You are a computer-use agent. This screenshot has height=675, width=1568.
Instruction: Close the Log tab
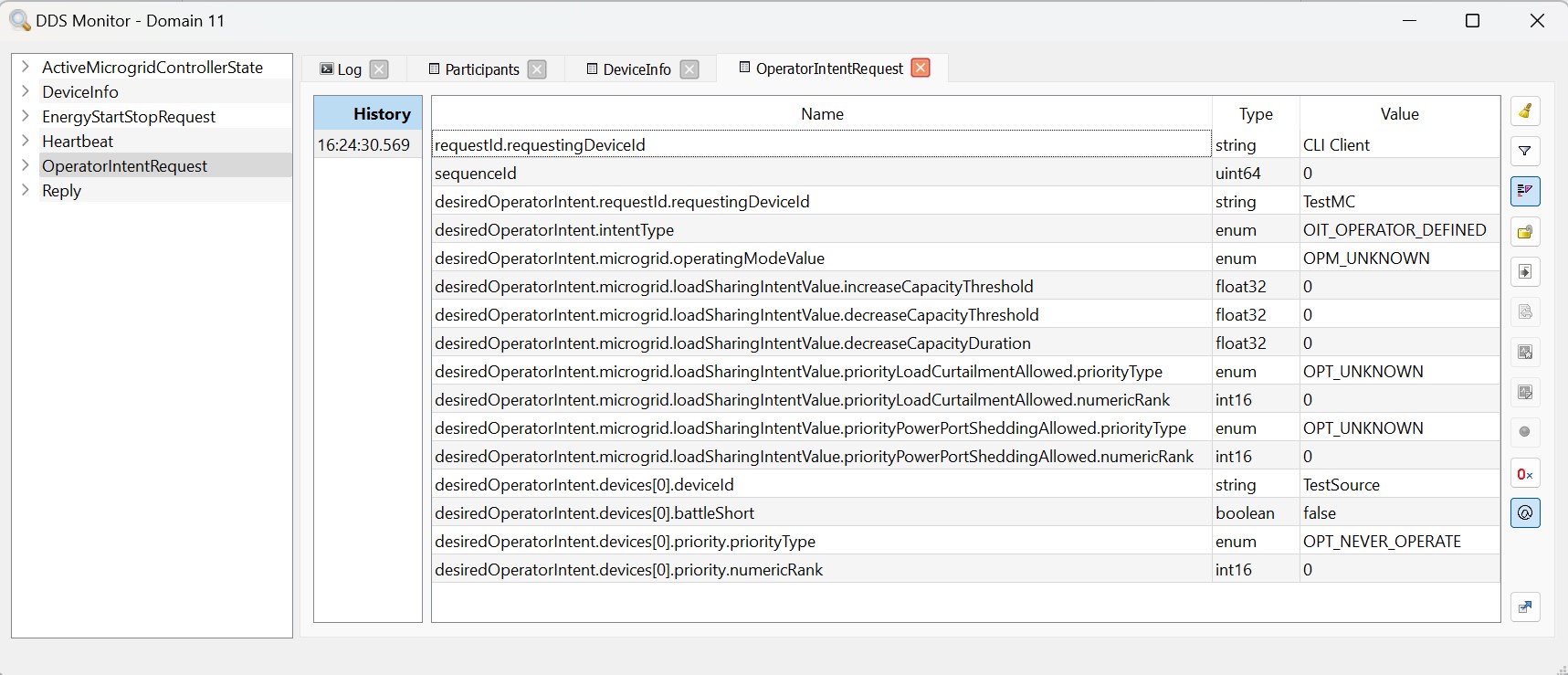tap(379, 69)
